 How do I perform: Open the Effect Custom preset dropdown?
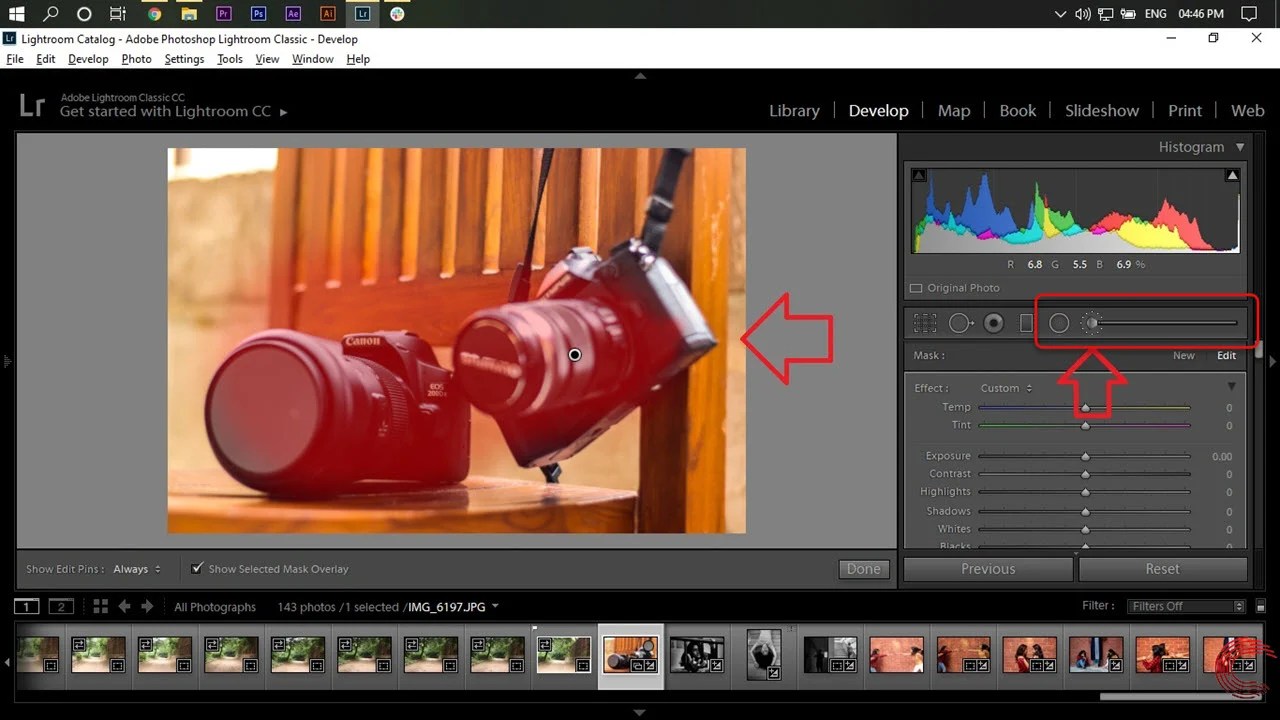pos(1006,388)
